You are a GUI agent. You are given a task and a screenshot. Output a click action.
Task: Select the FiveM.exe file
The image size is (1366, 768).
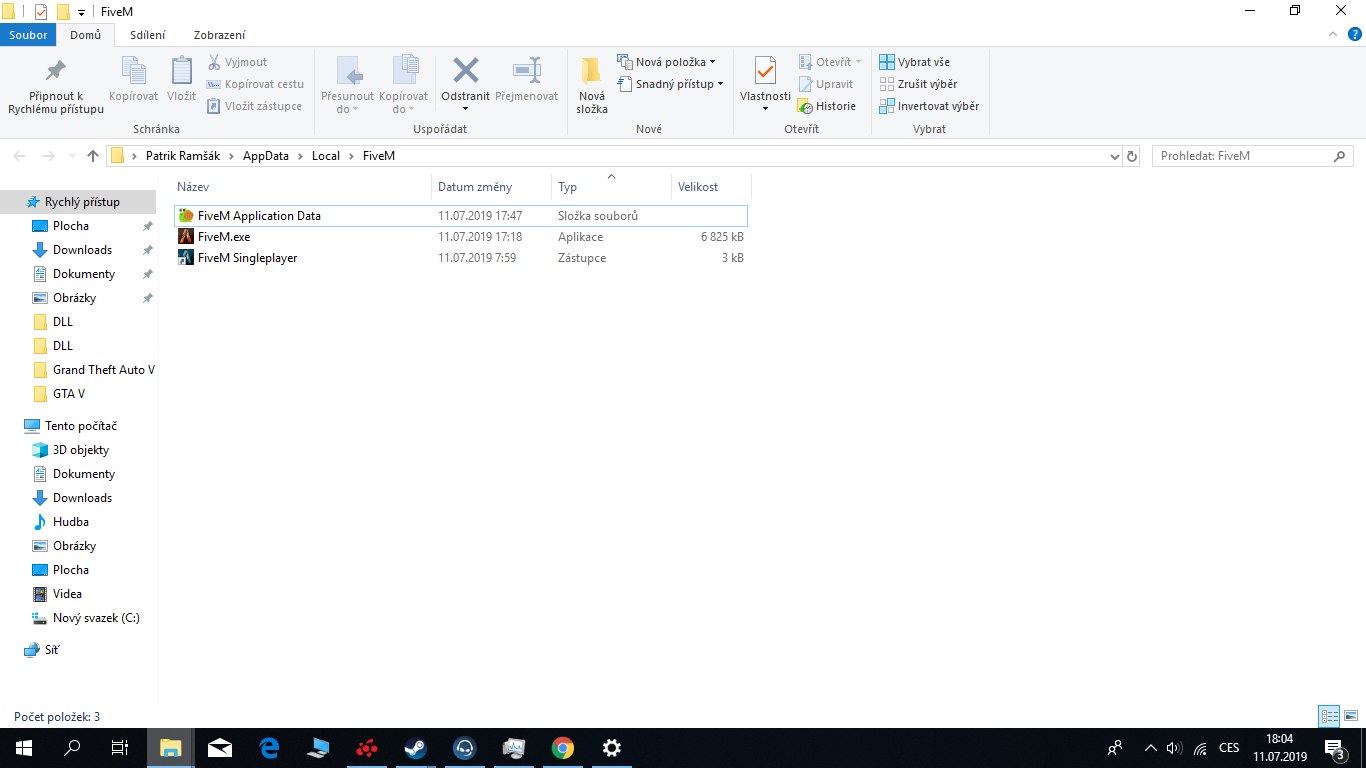point(460,237)
